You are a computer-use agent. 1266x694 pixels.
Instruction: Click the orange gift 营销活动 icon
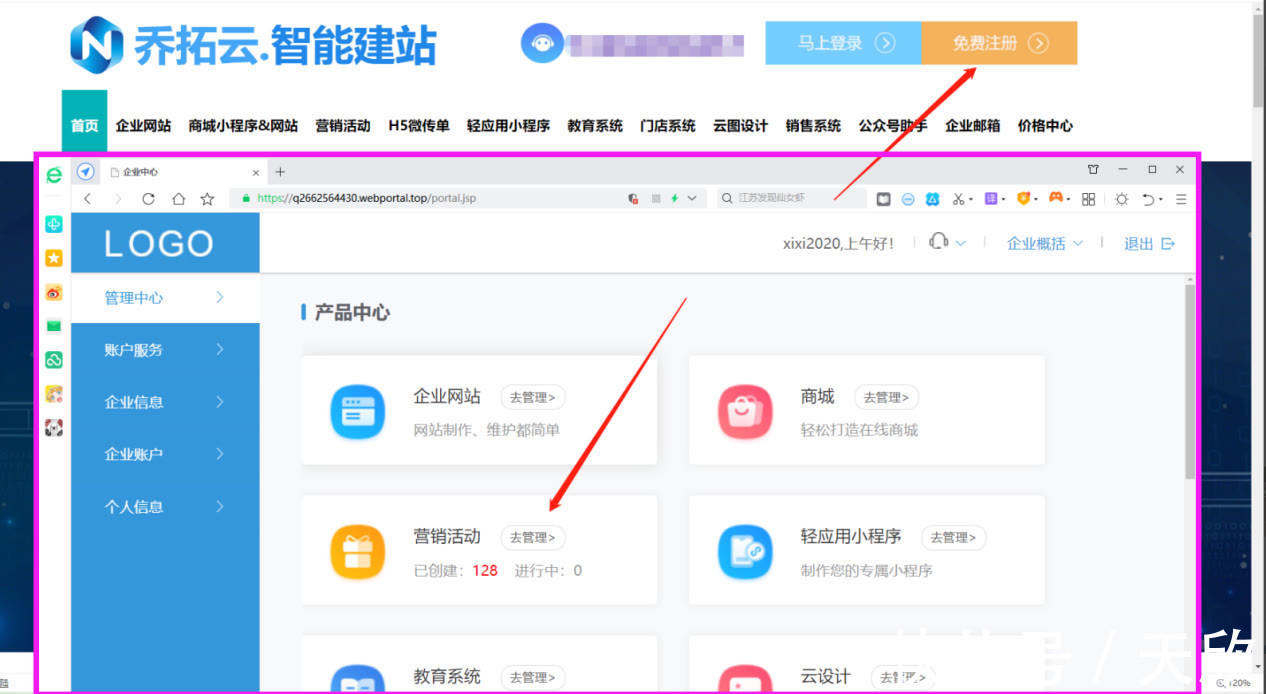pos(358,552)
